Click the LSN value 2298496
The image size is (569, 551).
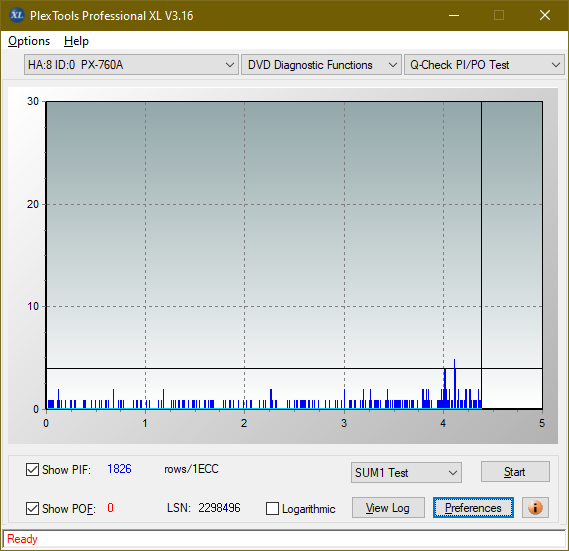[x=219, y=507]
